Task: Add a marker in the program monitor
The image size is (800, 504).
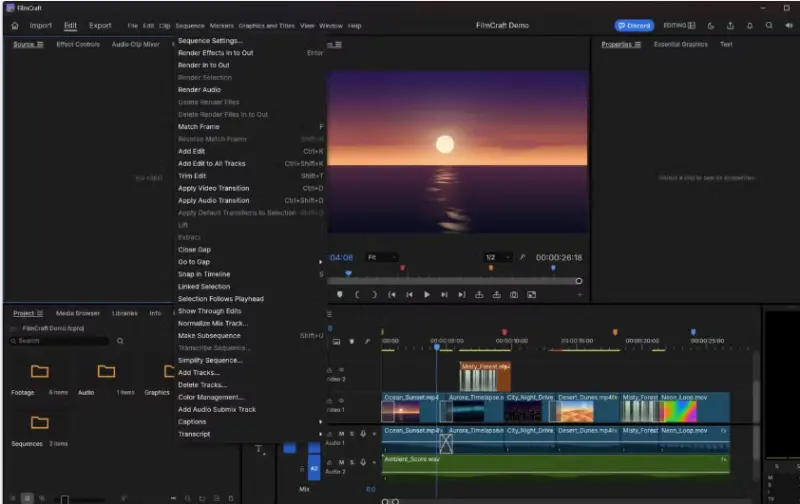Action: pos(340,294)
